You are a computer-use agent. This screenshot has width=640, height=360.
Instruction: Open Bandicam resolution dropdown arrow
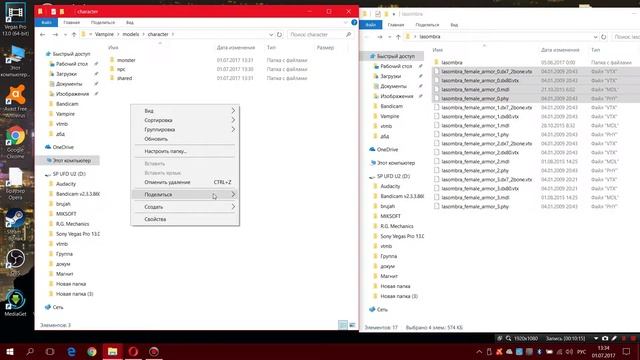point(596,338)
